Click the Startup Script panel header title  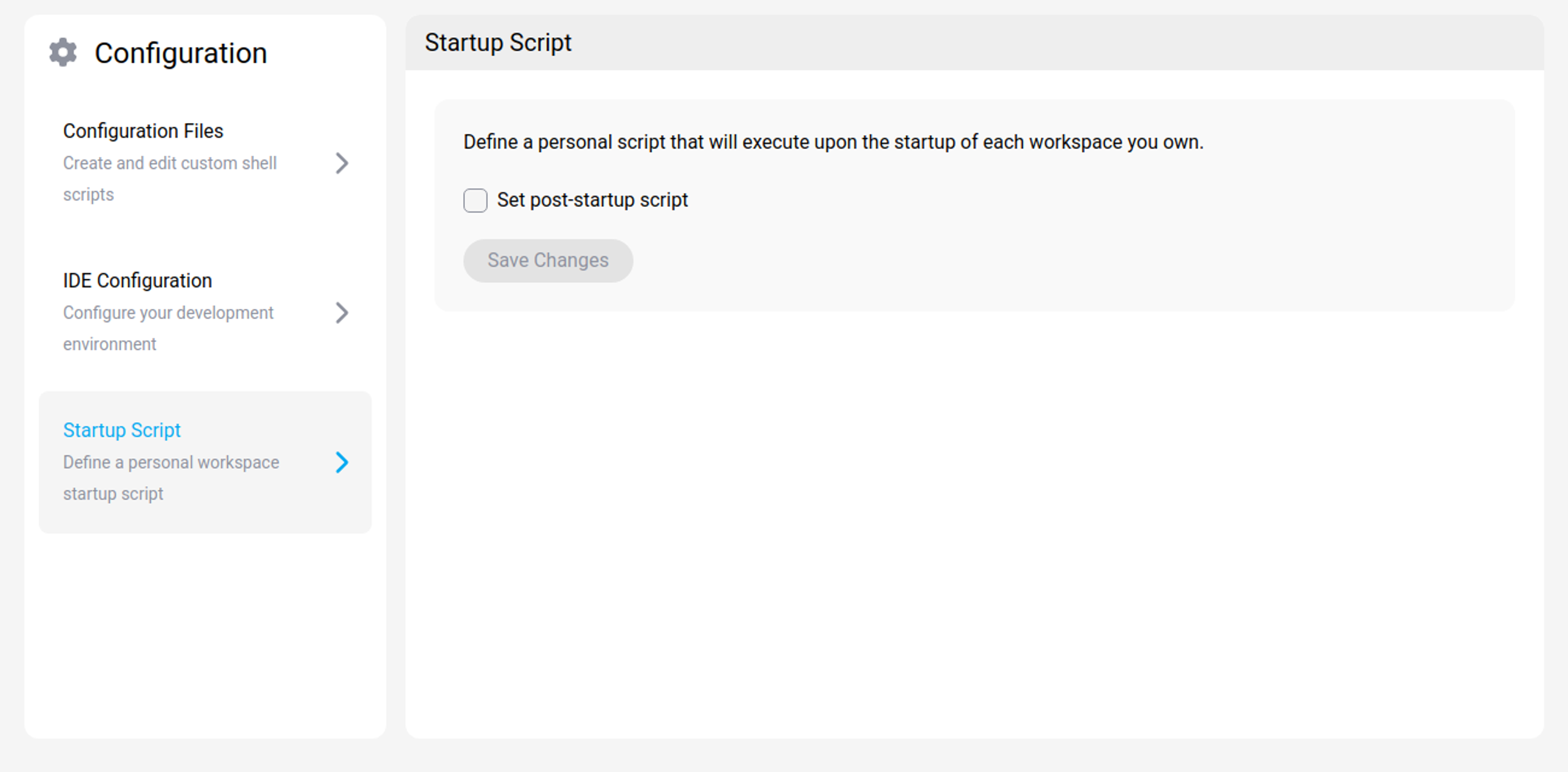tap(497, 43)
